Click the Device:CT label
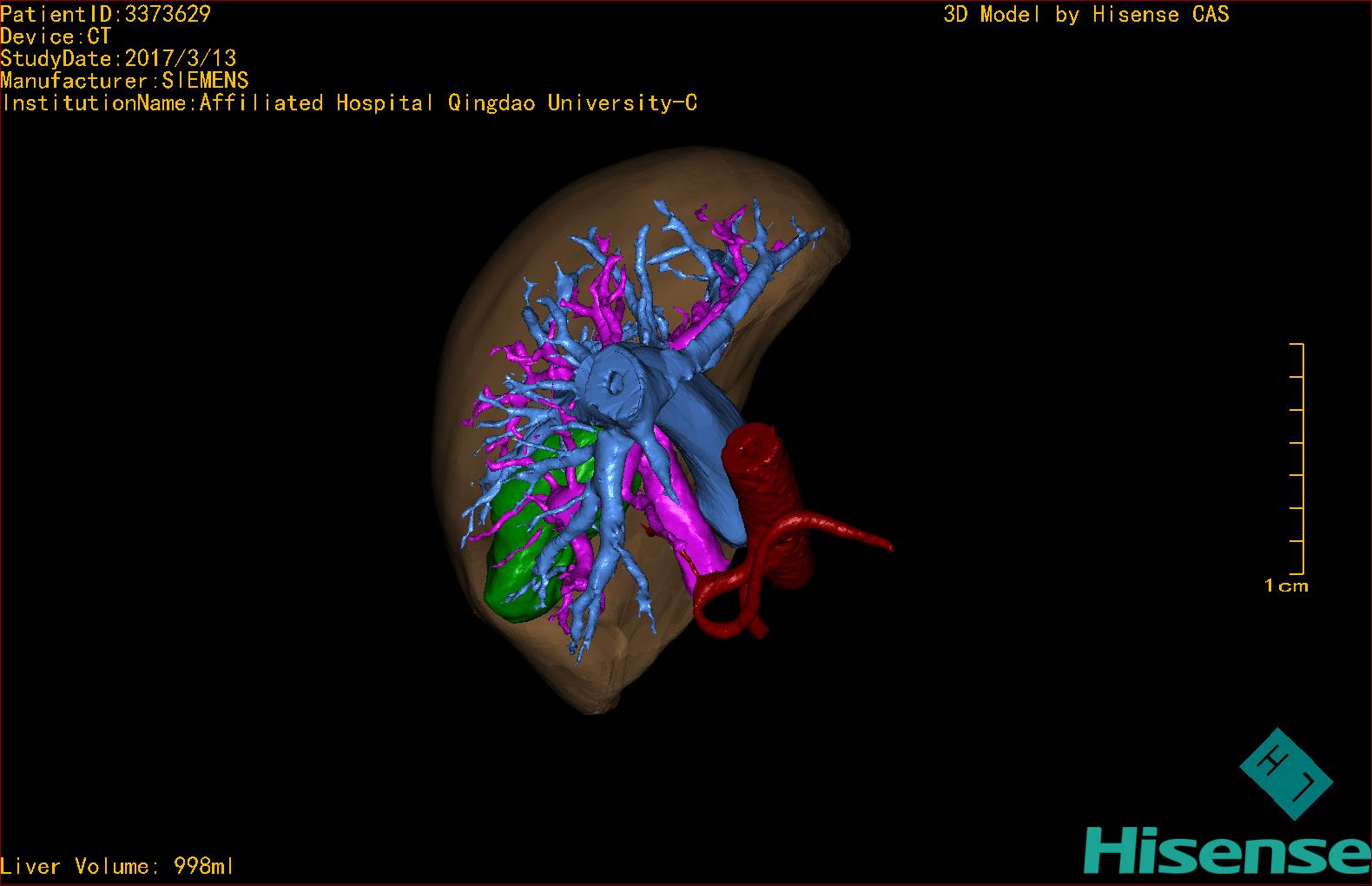1372x886 pixels. [x=56, y=36]
